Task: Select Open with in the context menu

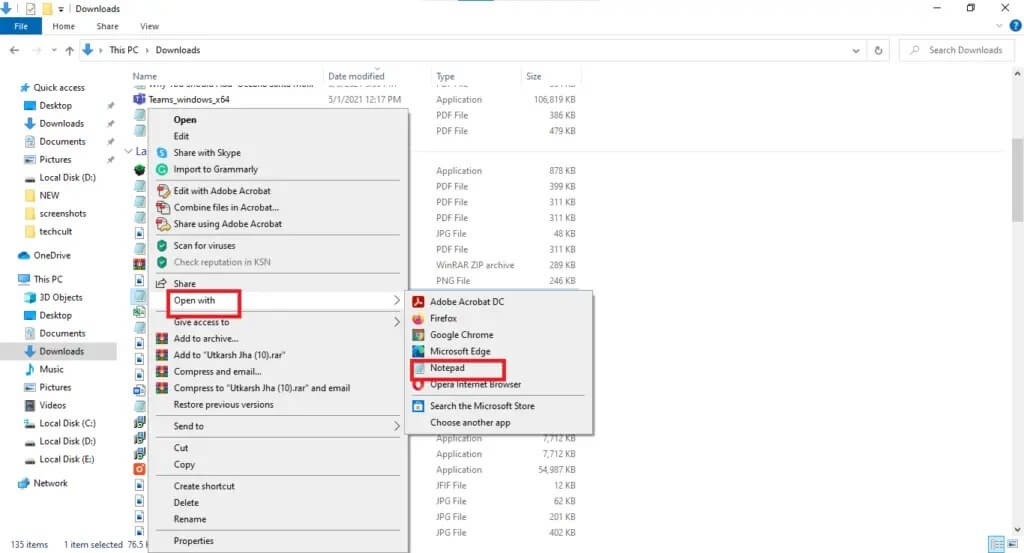Action: tap(278, 300)
